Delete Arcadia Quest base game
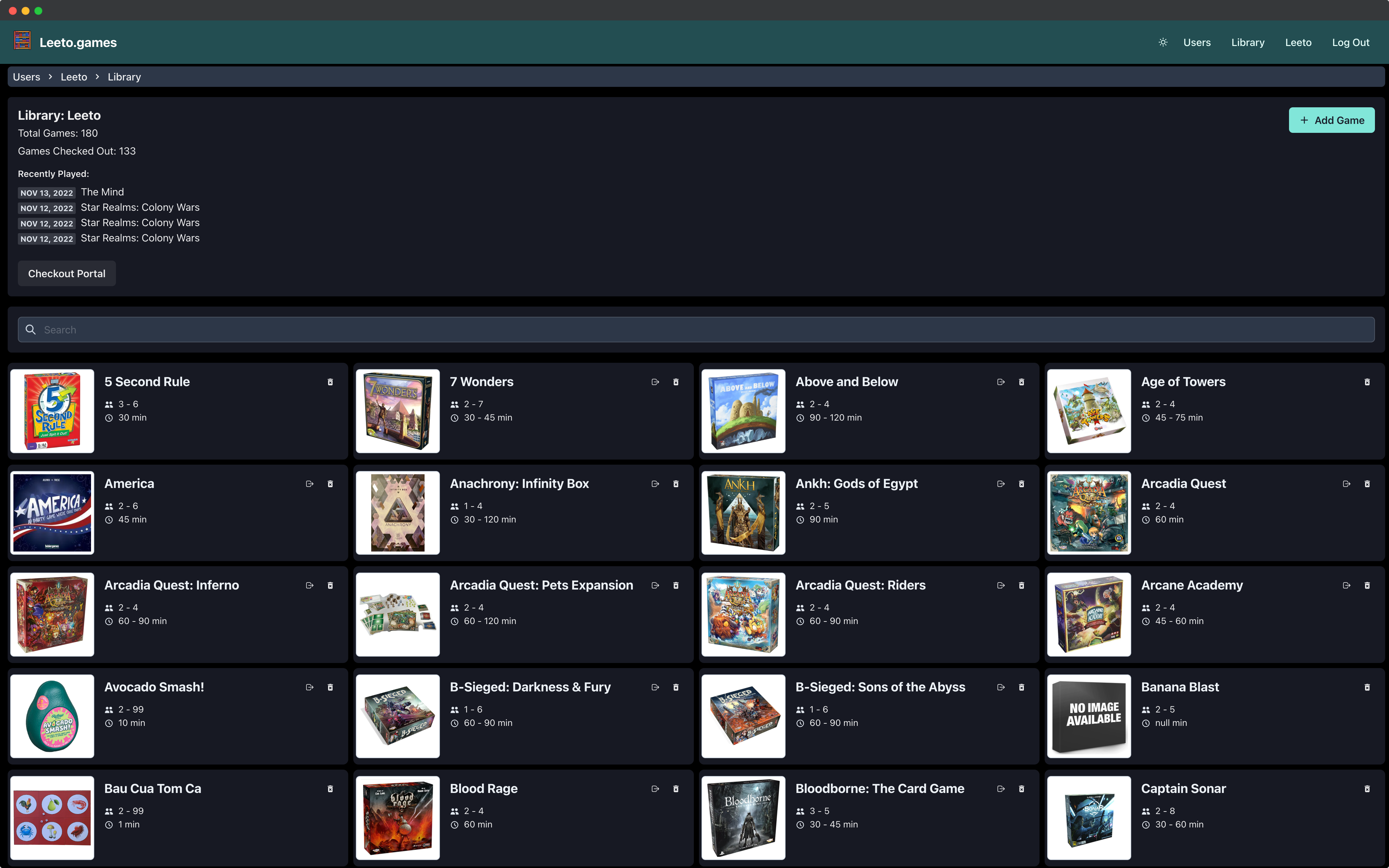 pyautogui.click(x=1367, y=484)
